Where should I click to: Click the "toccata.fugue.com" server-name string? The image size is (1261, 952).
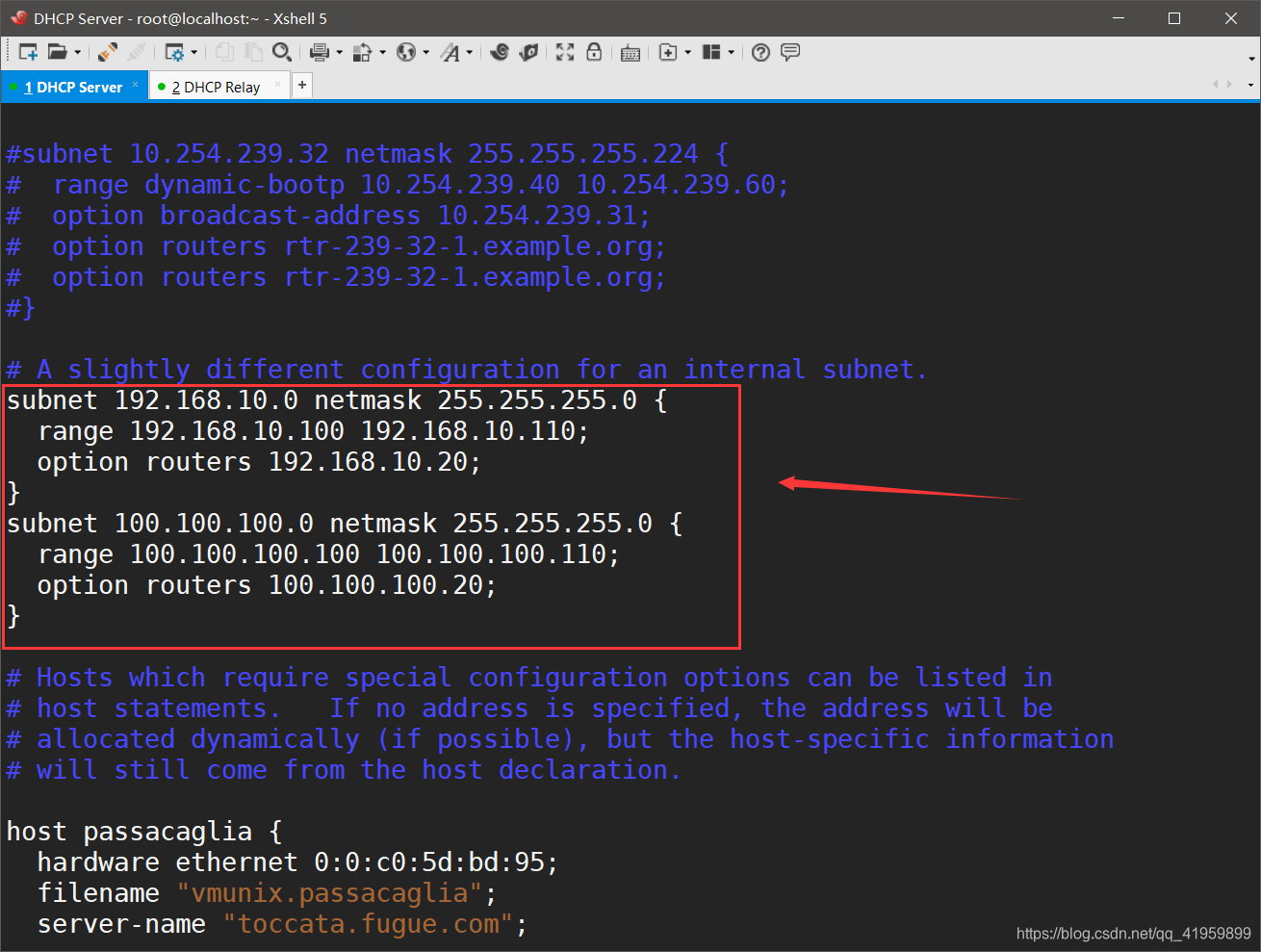click(368, 924)
